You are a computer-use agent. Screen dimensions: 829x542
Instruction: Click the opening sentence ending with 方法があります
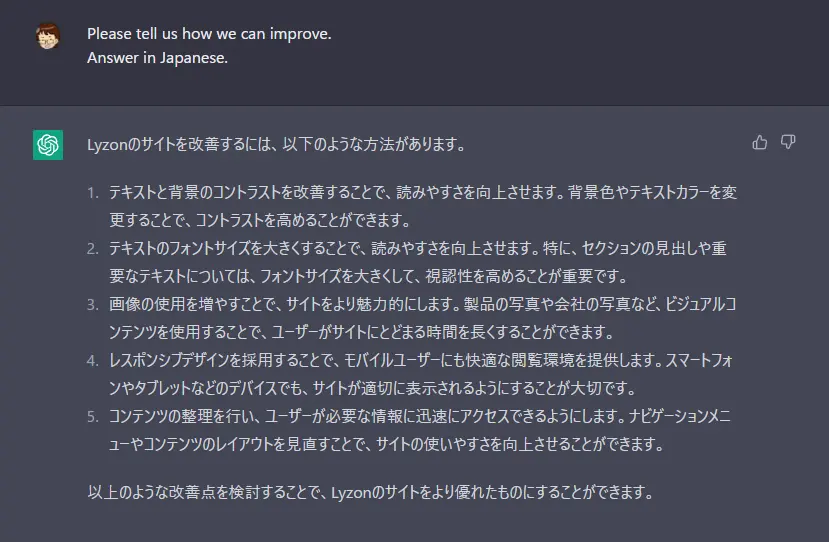275,144
